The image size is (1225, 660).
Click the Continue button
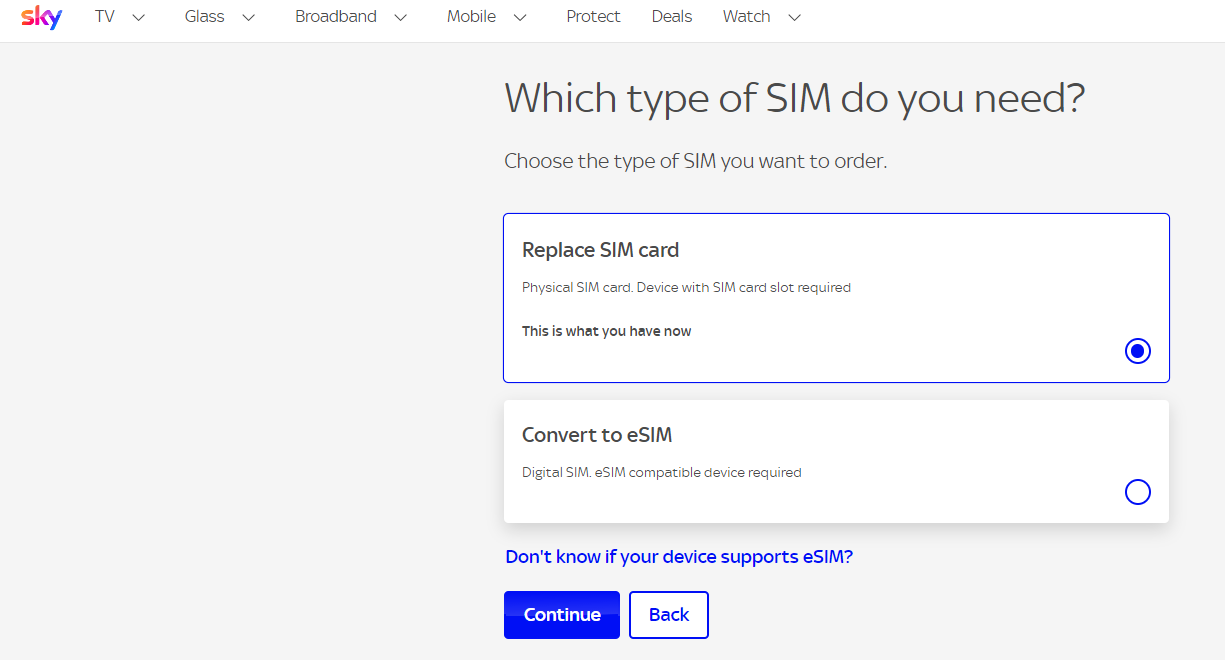(562, 615)
